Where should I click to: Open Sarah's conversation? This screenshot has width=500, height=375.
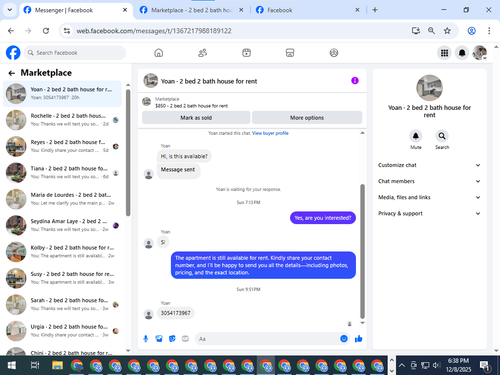click(x=62, y=304)
